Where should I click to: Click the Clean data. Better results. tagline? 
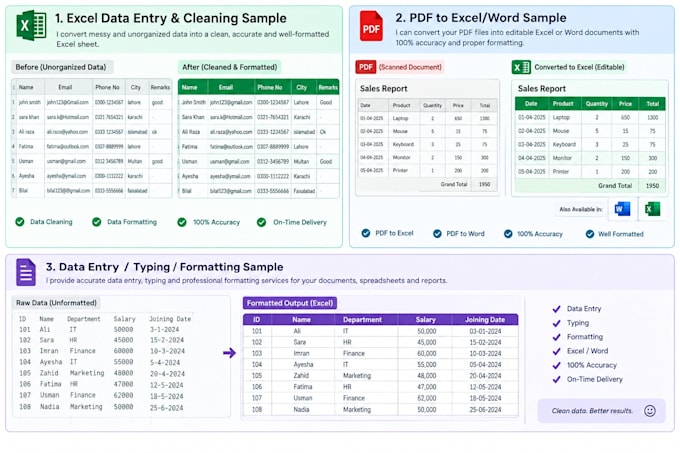click(592, 411)
